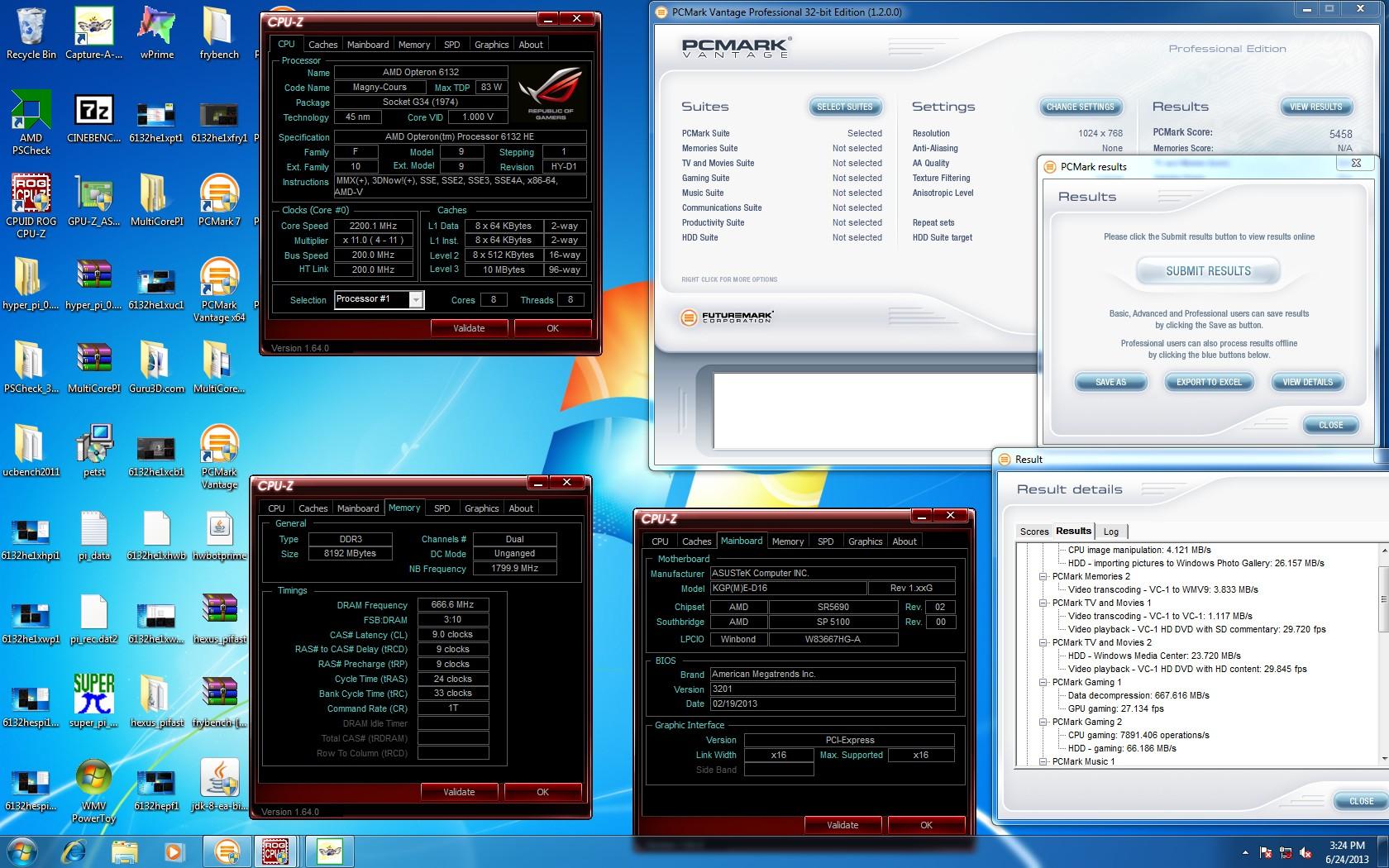
Task: Open the CINEBENCH 7z archive icon
Action: [93, 117]
